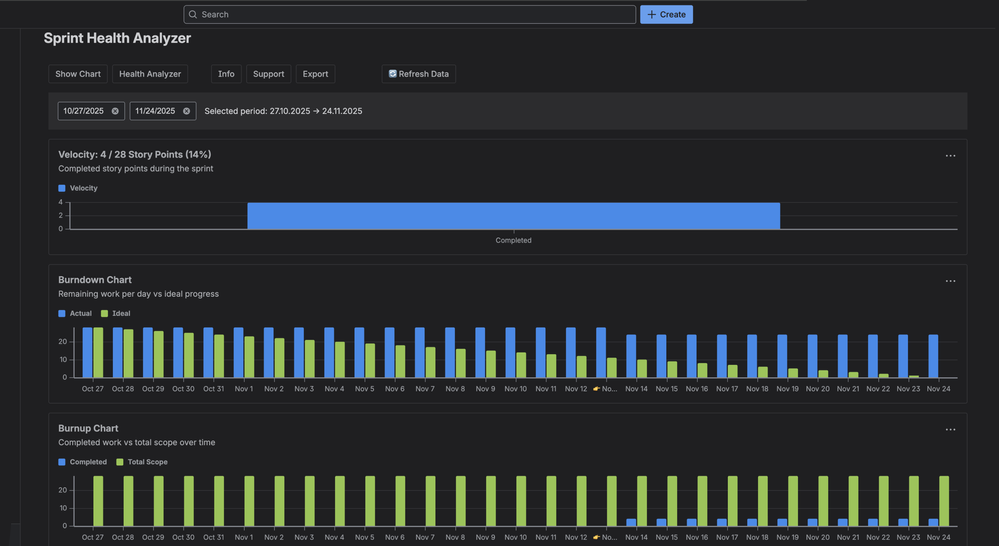Image resolution: width=999 pixels, height=546 pixels.
Task: Open Burndown Chart three-dot options menu
Action: coord(950,281)
